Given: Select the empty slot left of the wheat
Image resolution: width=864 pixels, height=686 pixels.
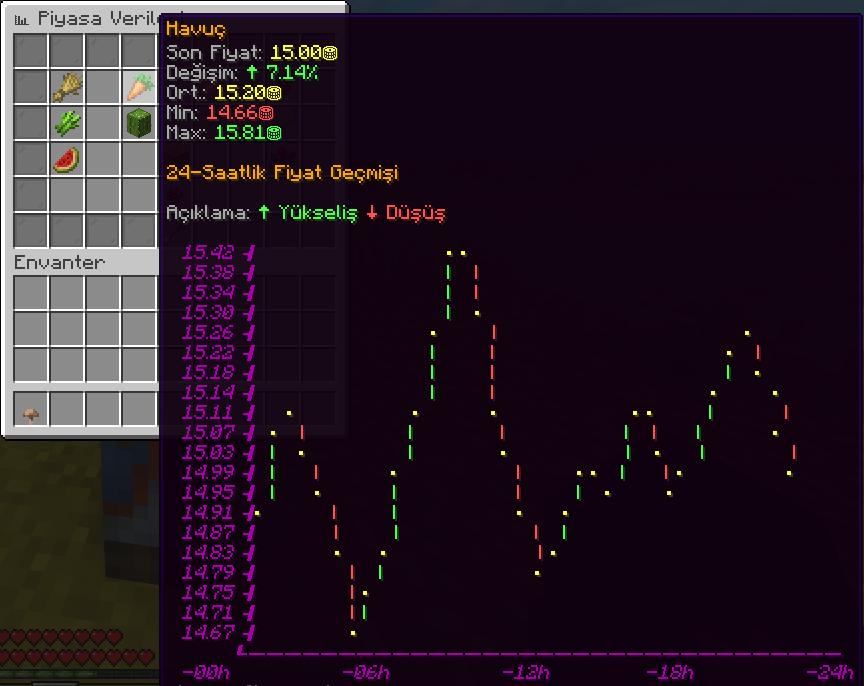Looking at the screenshot, I should [31, 87].
